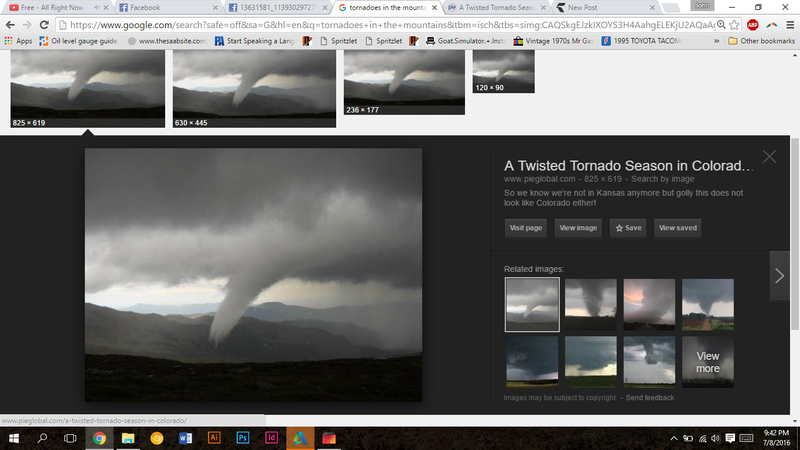Screen dimensions: 800x450
Task: Open Task View on taskbar
Action: [70, 438]
